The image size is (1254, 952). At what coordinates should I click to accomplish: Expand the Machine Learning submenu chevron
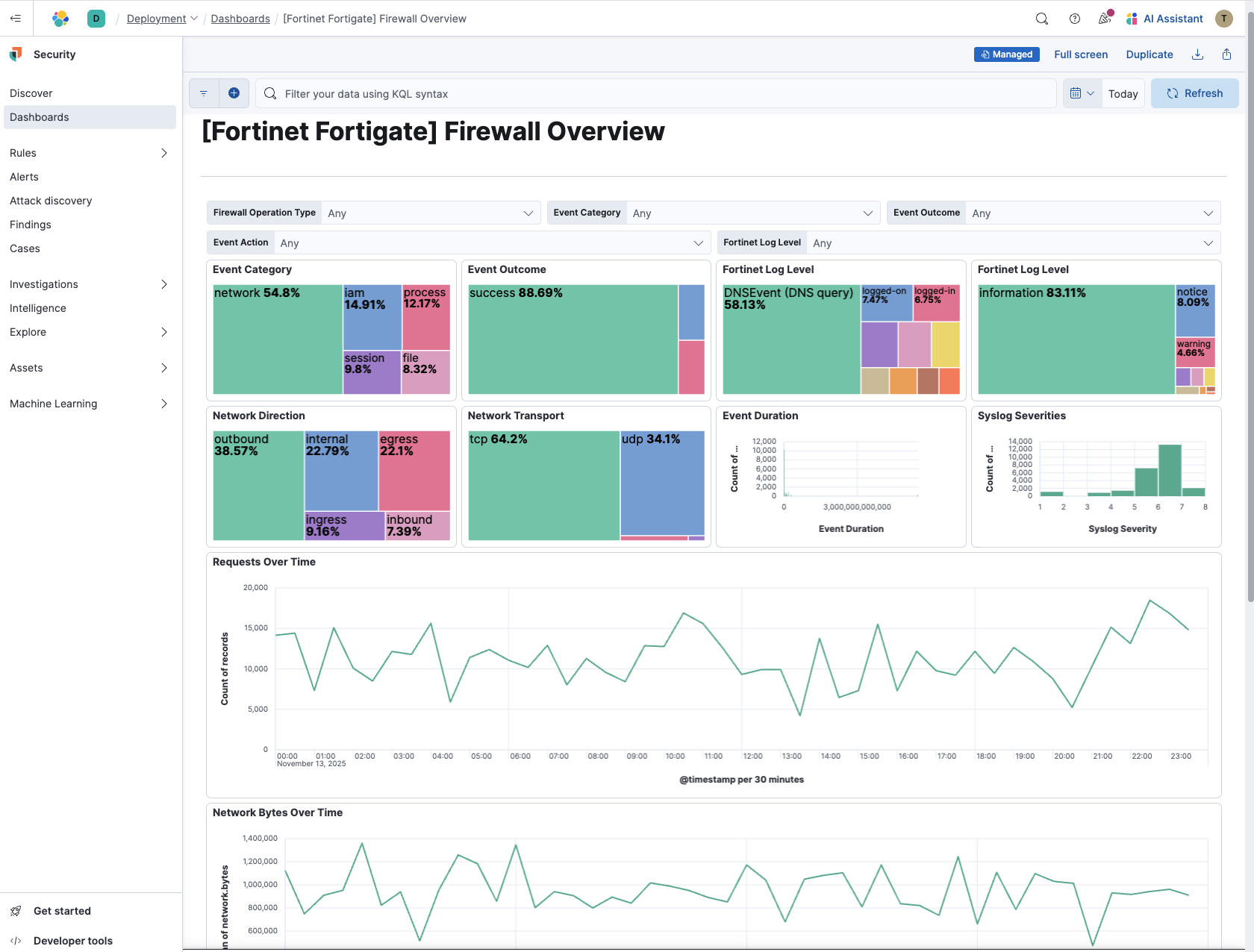(x=164, y=404)
